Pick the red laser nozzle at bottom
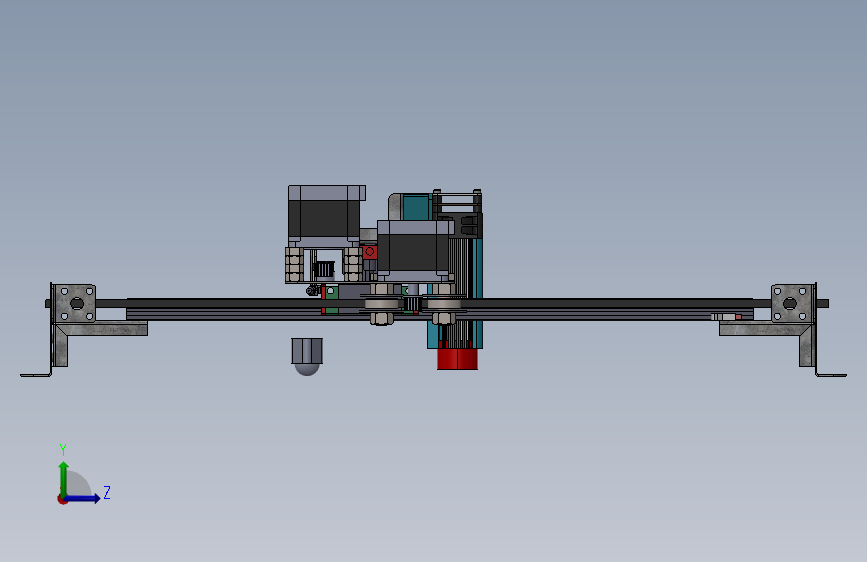The width and height of the screenshot is (867, 562). [x=457, y=358]
